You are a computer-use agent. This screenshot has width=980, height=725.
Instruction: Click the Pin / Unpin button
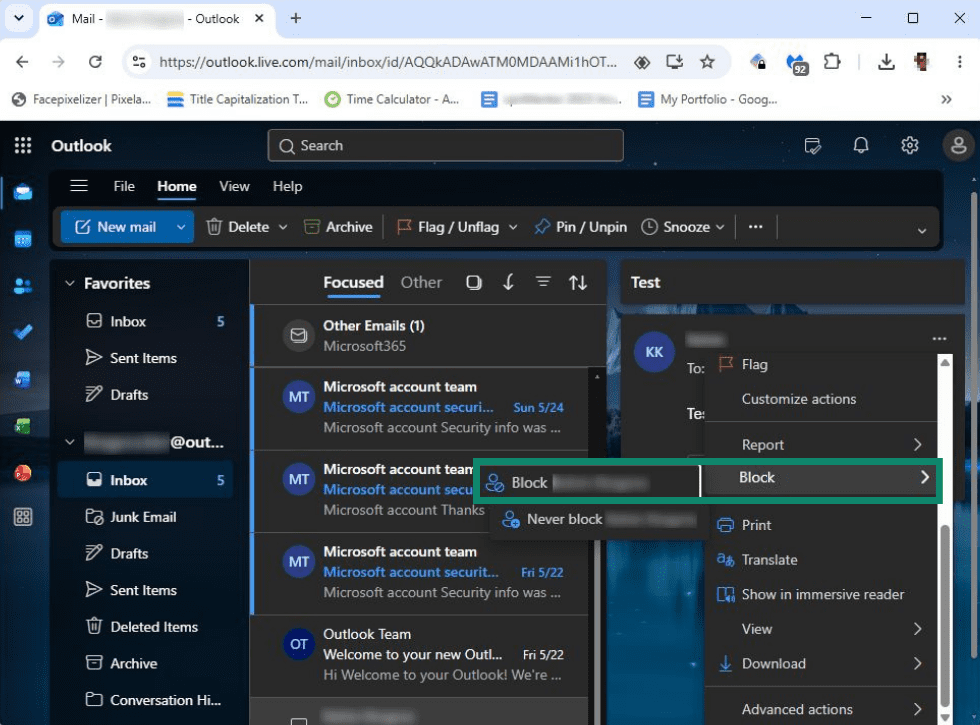[x=580, y=227]
